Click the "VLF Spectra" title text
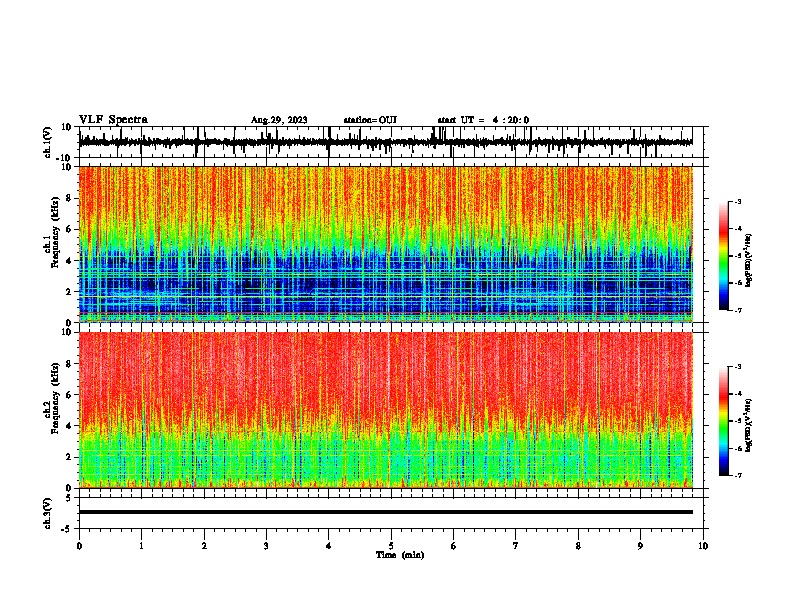 click(x=113, y=120)
